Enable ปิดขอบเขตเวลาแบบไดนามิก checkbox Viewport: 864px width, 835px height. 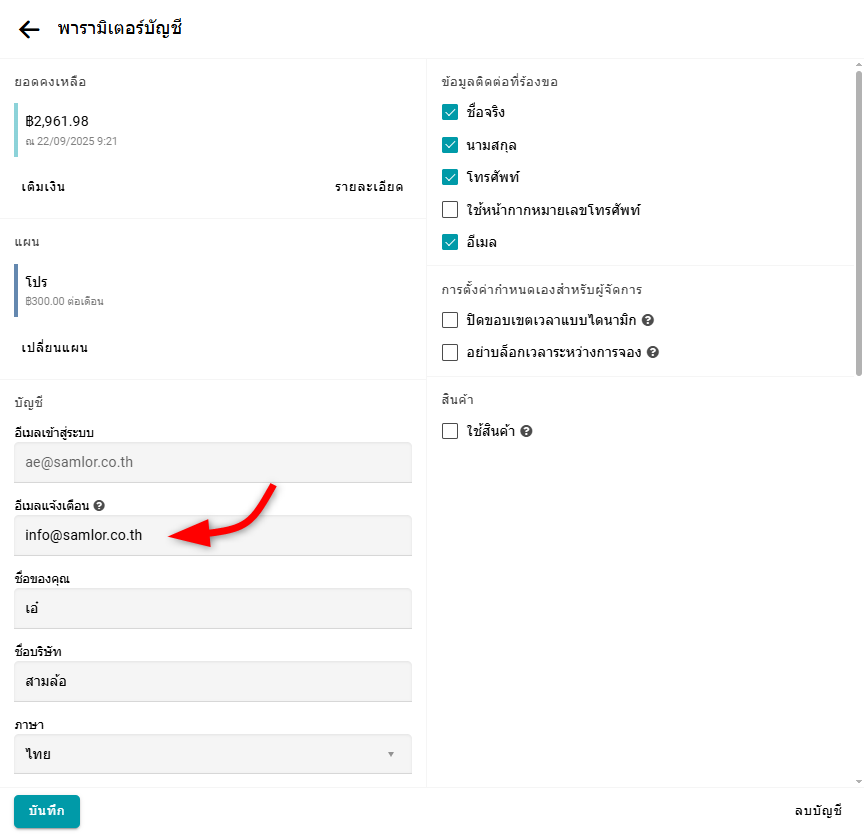[x=450, y=320]
